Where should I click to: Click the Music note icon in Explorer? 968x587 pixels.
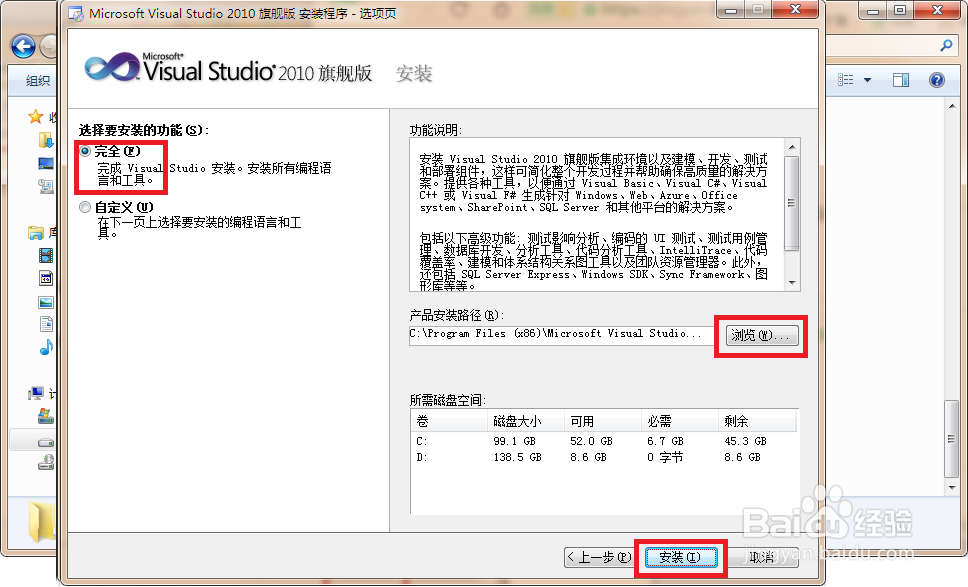point(46,348)
